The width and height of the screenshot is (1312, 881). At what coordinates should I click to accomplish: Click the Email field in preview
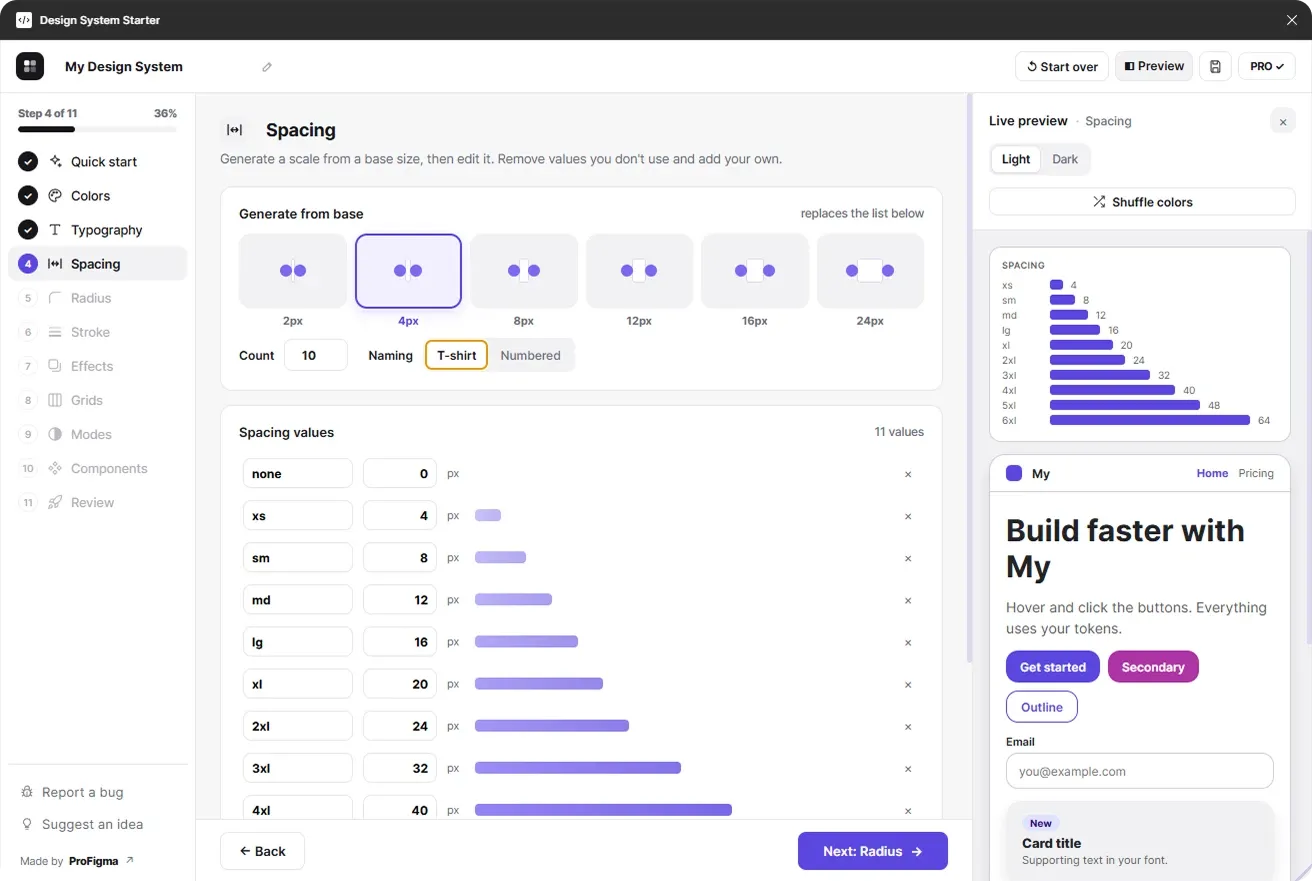(x=1140, y=771)
